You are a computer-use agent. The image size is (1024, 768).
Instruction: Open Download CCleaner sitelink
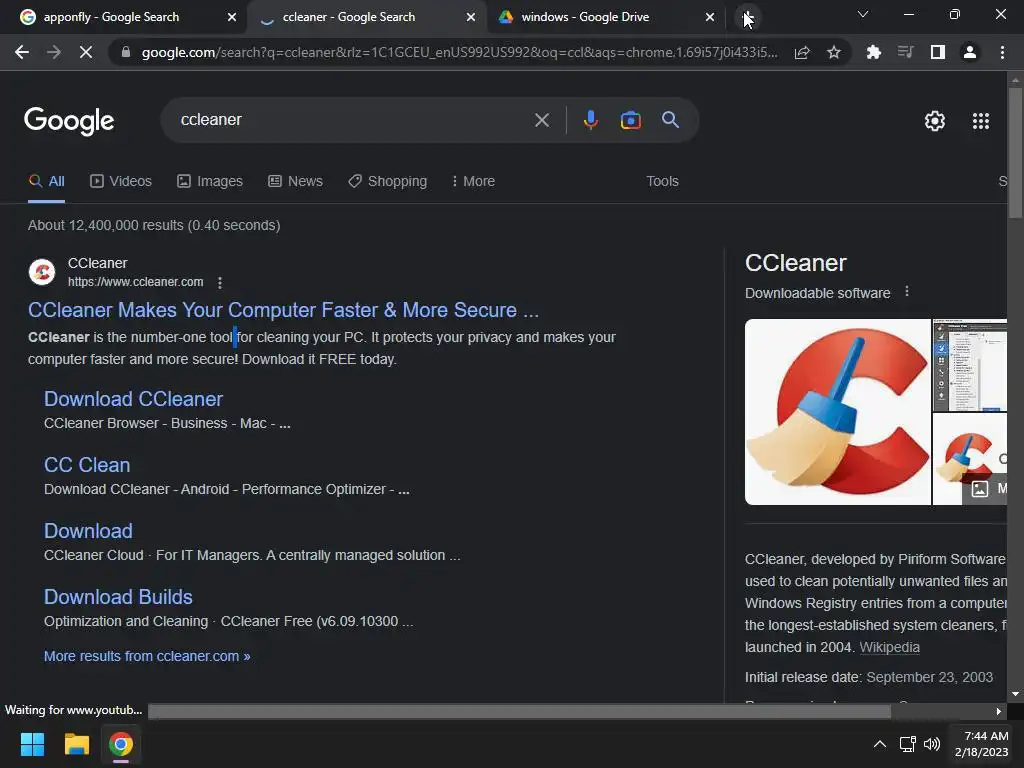click(x=133, y=399)
